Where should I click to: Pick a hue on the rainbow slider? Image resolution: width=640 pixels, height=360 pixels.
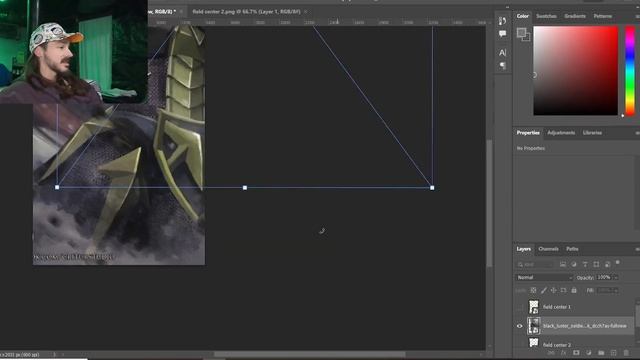click(630, 71)
